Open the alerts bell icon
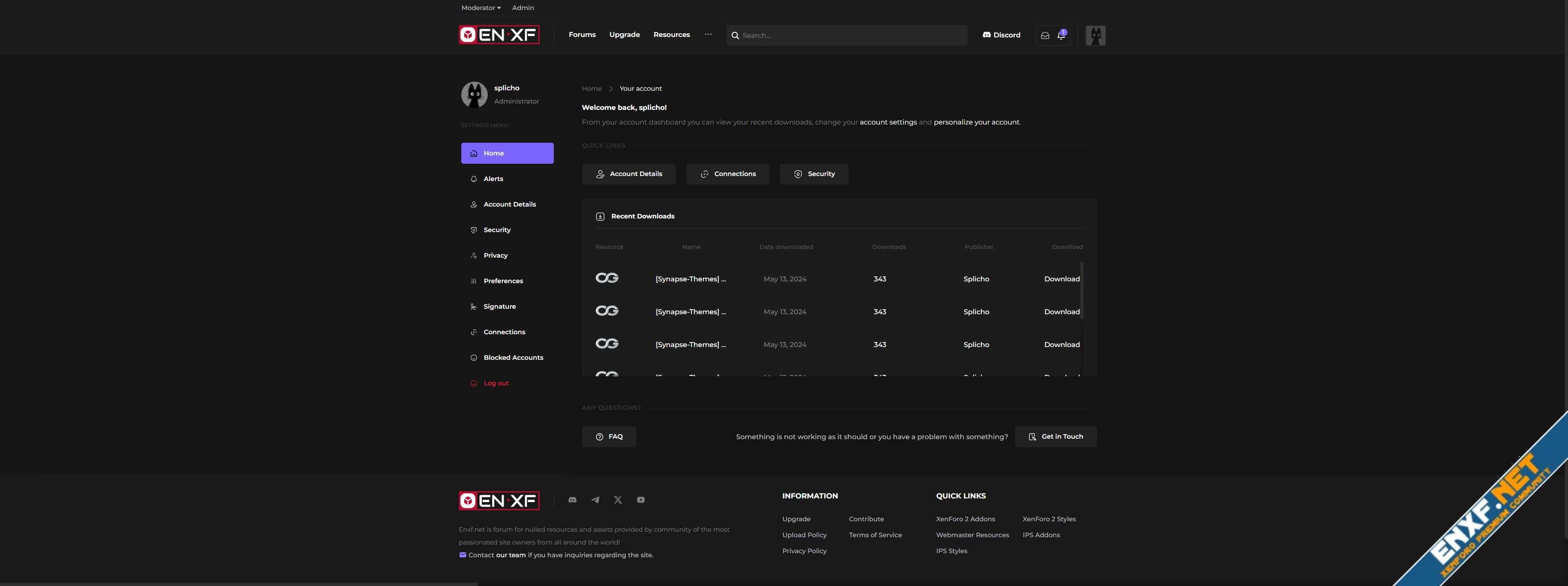 point(1061,35)
